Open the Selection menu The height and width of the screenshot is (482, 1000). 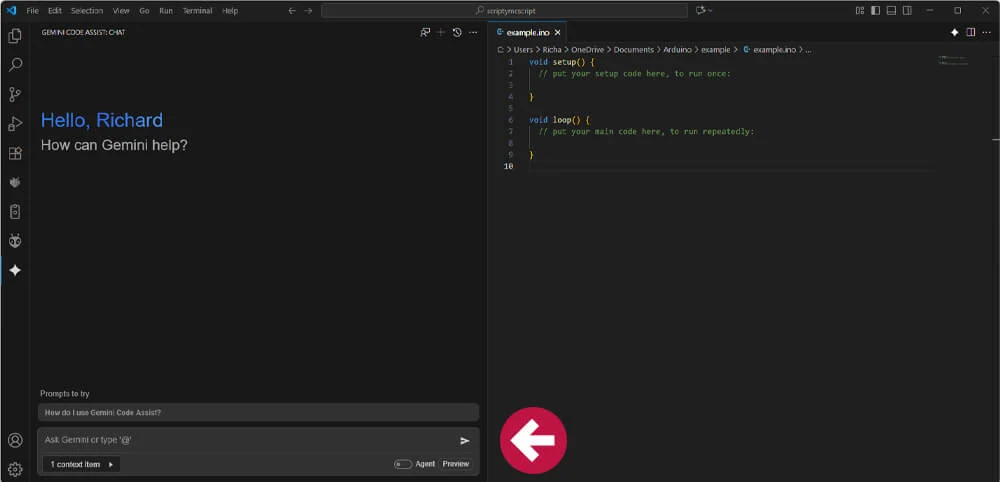click(87, 11)
